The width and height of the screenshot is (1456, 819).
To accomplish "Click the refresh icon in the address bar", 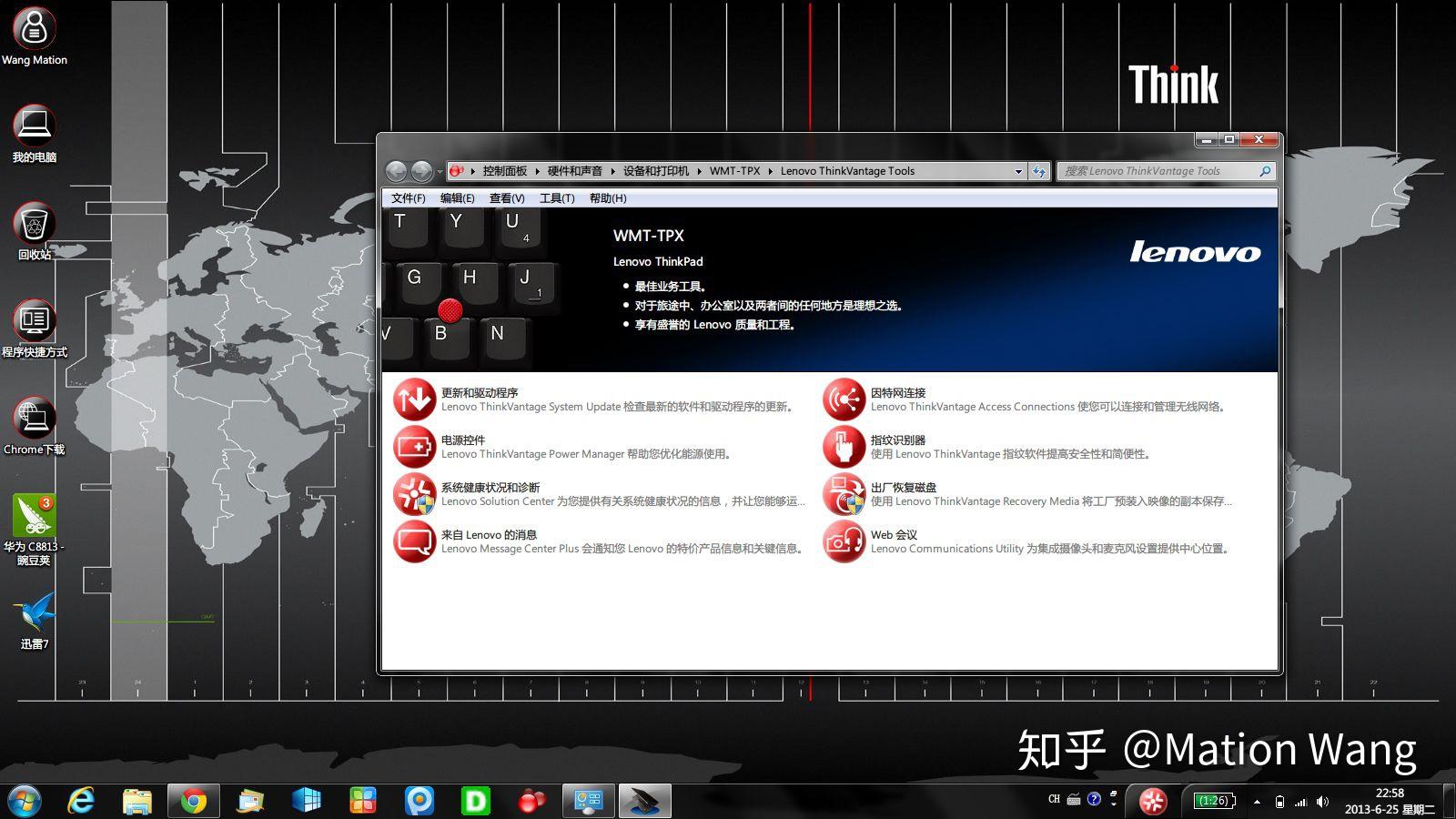I will (x=1039, y=170).
